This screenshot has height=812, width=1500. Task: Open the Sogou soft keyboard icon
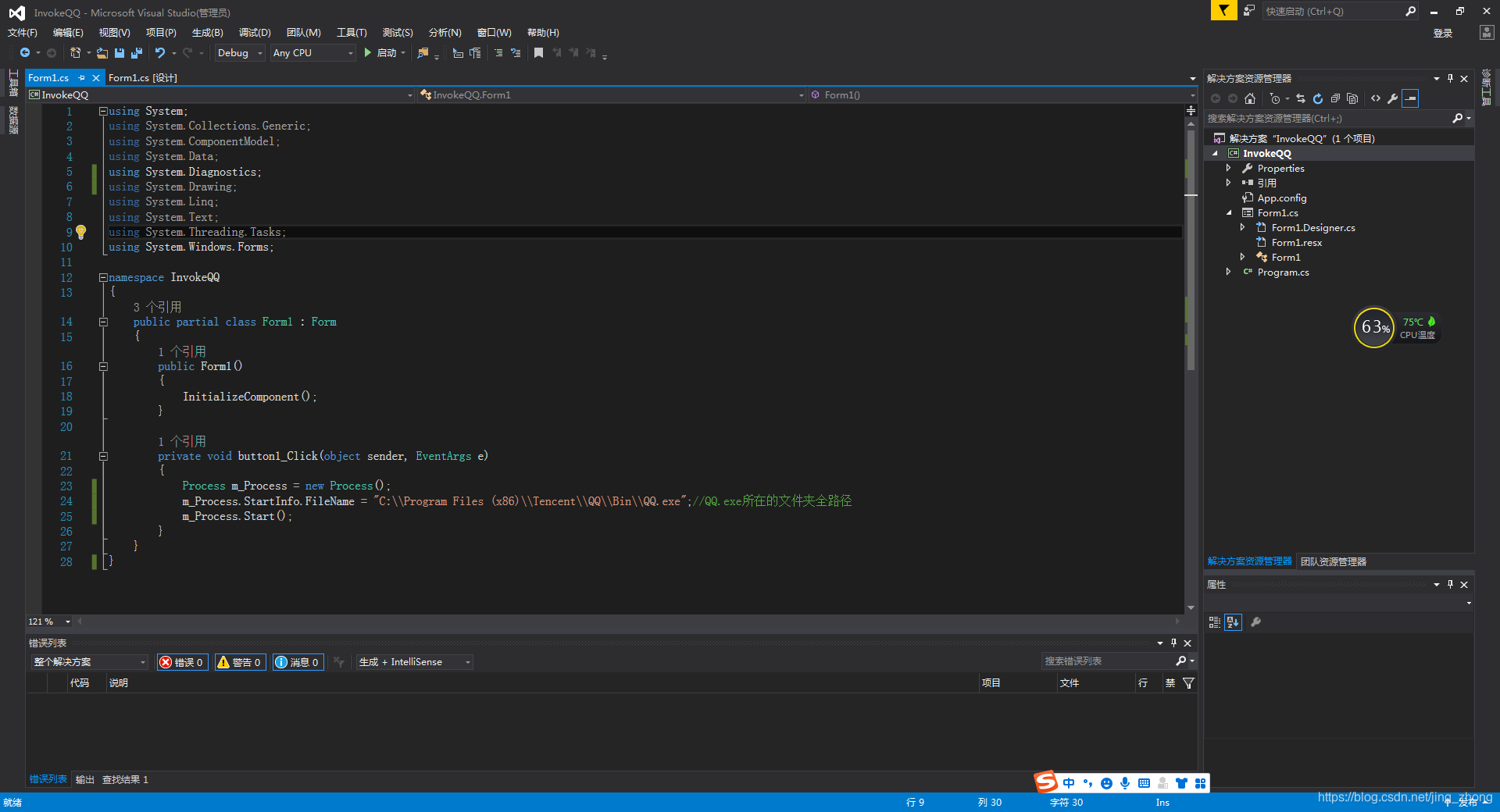tap(1144, 783)
